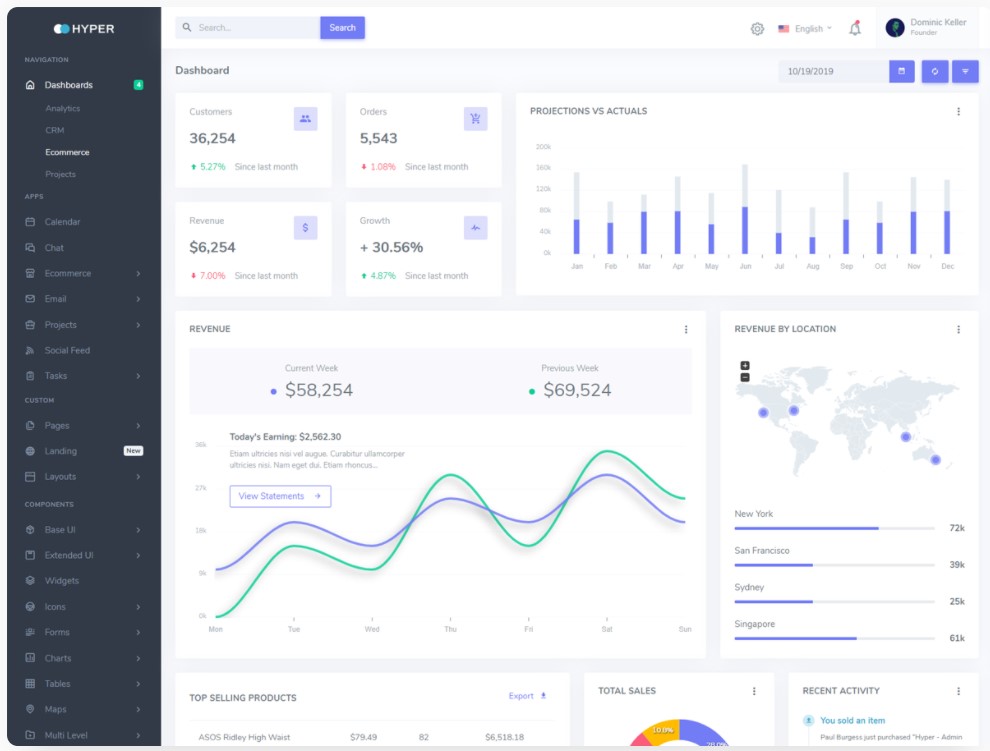Screen dimensions: 990x751
Task: Open the 'You sold an item' activity
Action: pyautogui.click(x=852, y=720)
